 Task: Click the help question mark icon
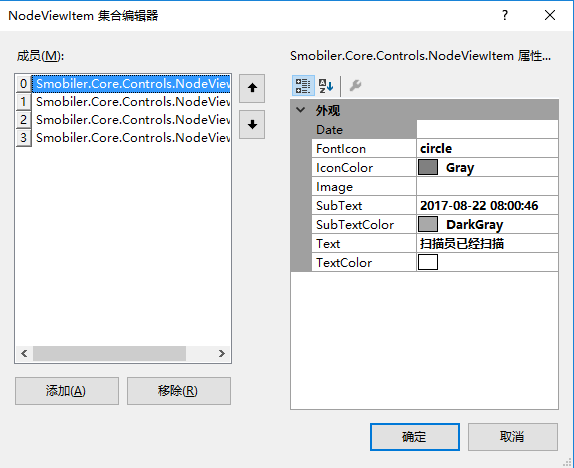tap(505, 15)
